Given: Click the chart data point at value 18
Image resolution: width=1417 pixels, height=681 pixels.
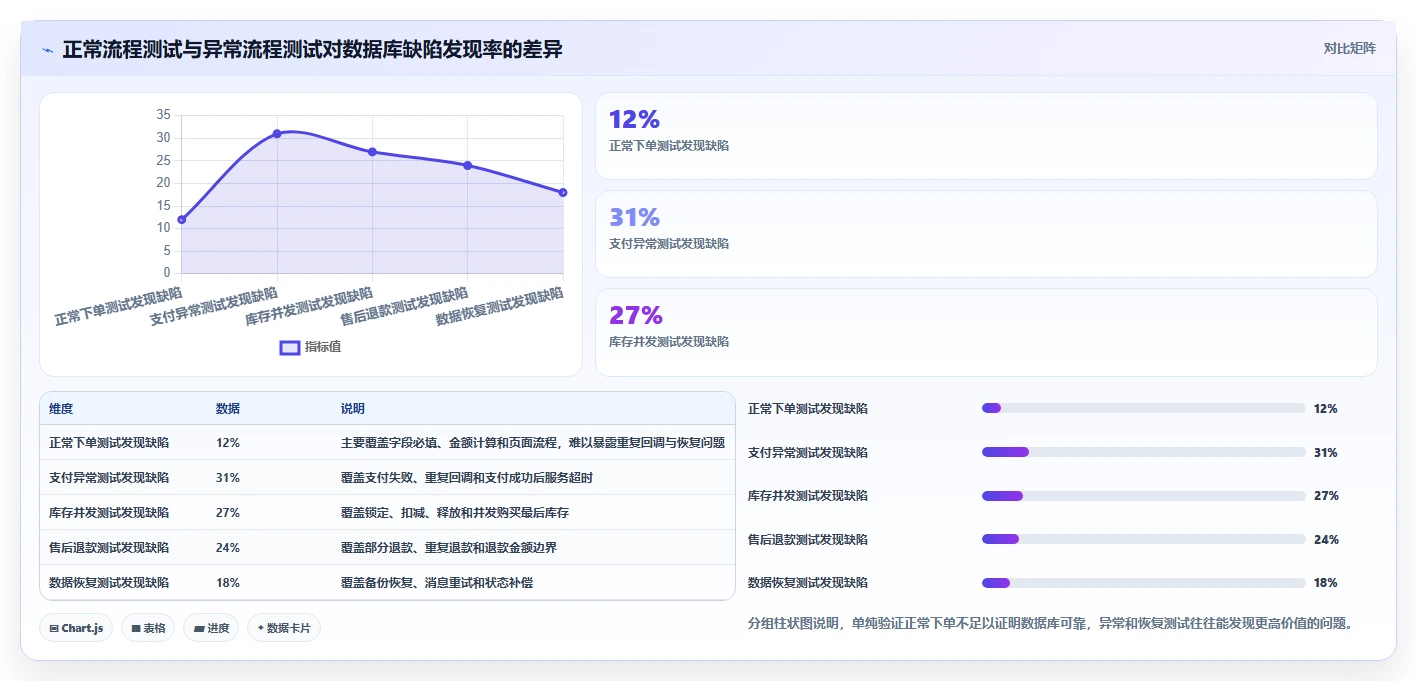Looking at the screenshot, I should [563, 192].
